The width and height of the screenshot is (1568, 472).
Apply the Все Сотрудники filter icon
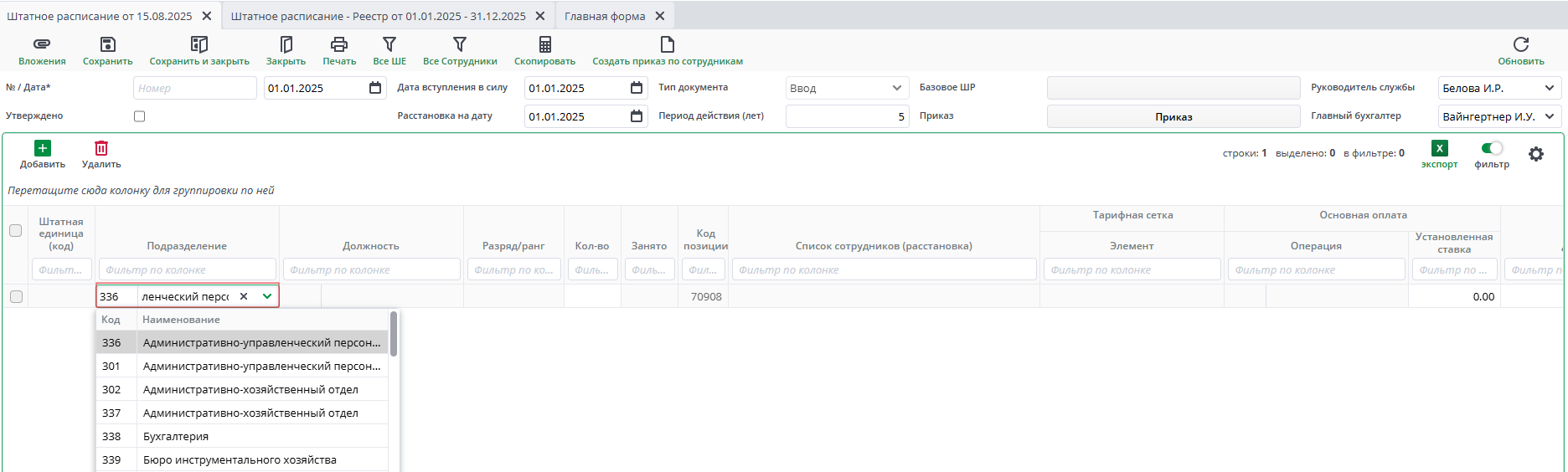(460, 44)
